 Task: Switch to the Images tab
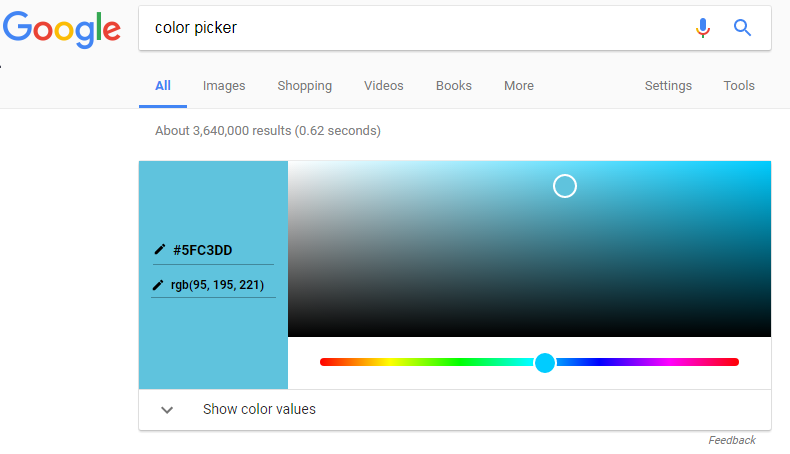[x=224, y=86]
